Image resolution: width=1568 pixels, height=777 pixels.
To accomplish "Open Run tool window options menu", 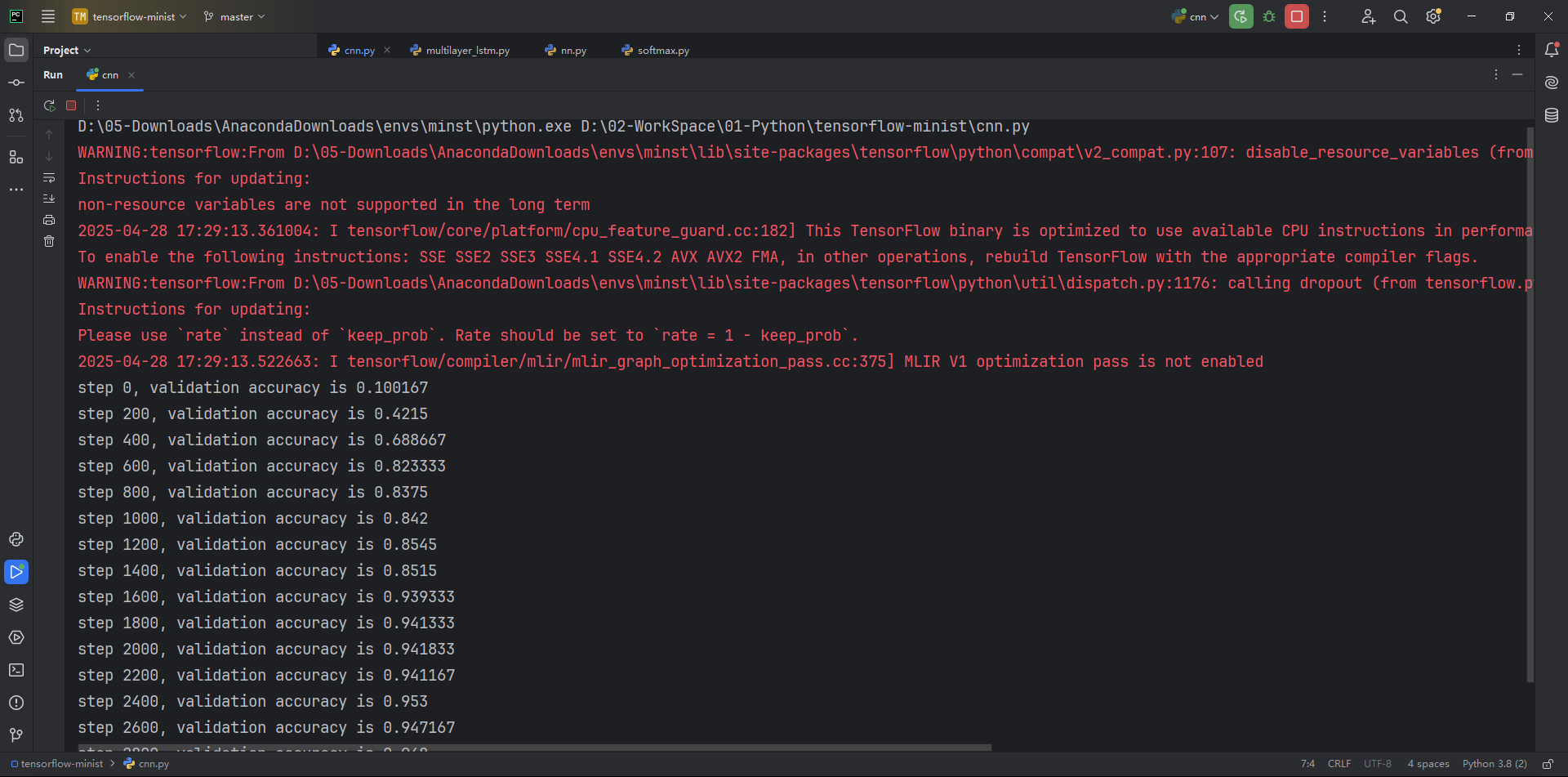I will (x=1496, y=74).
